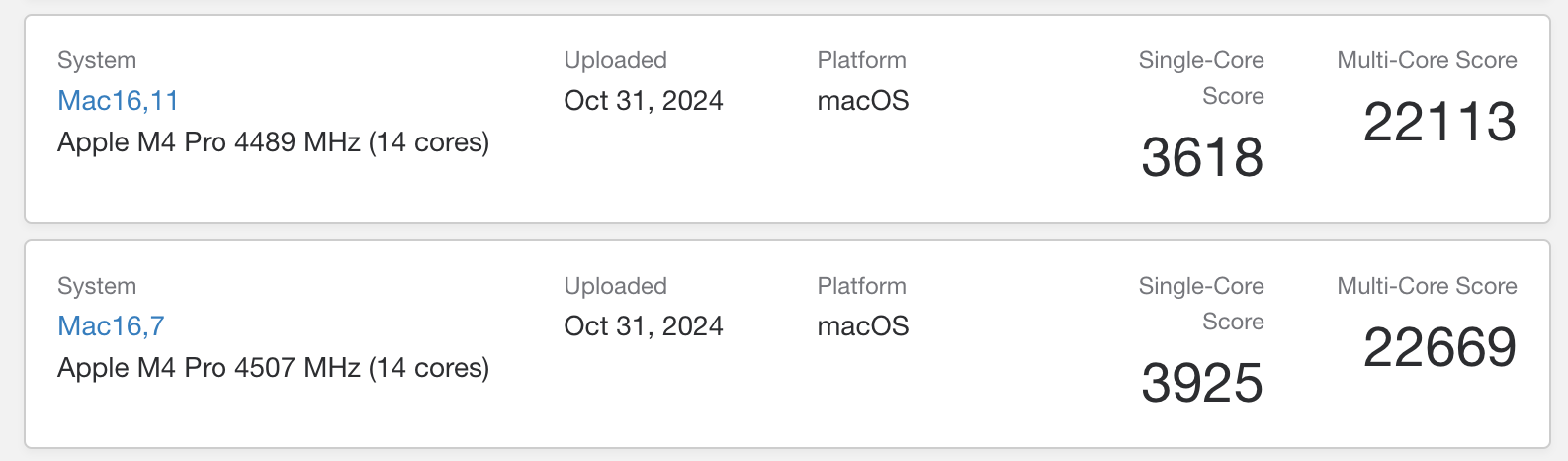Click Single-Core Score heading in first card

(x=1201, y=78)
